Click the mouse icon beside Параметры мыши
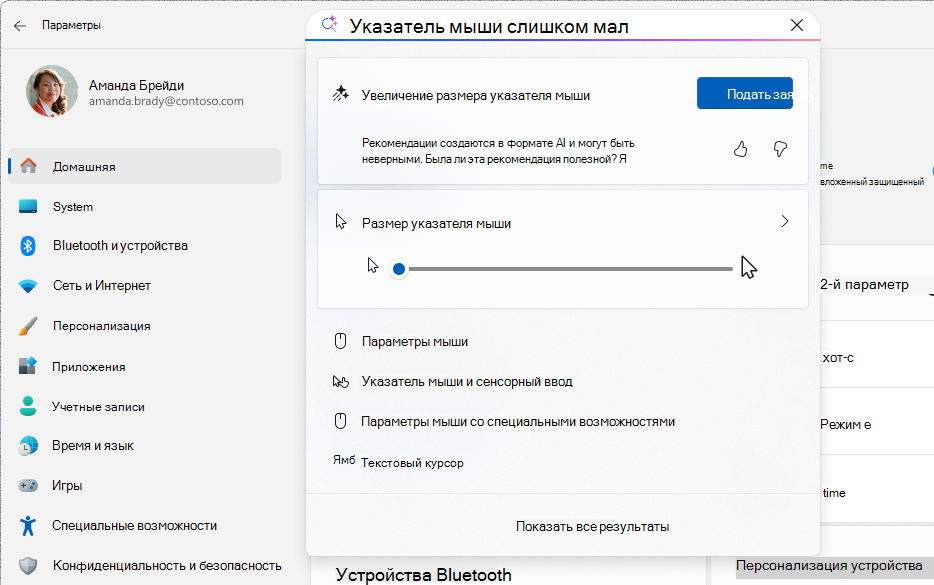Image resolution: width=934 pixels, height=585 pixels. pos(340,341)
